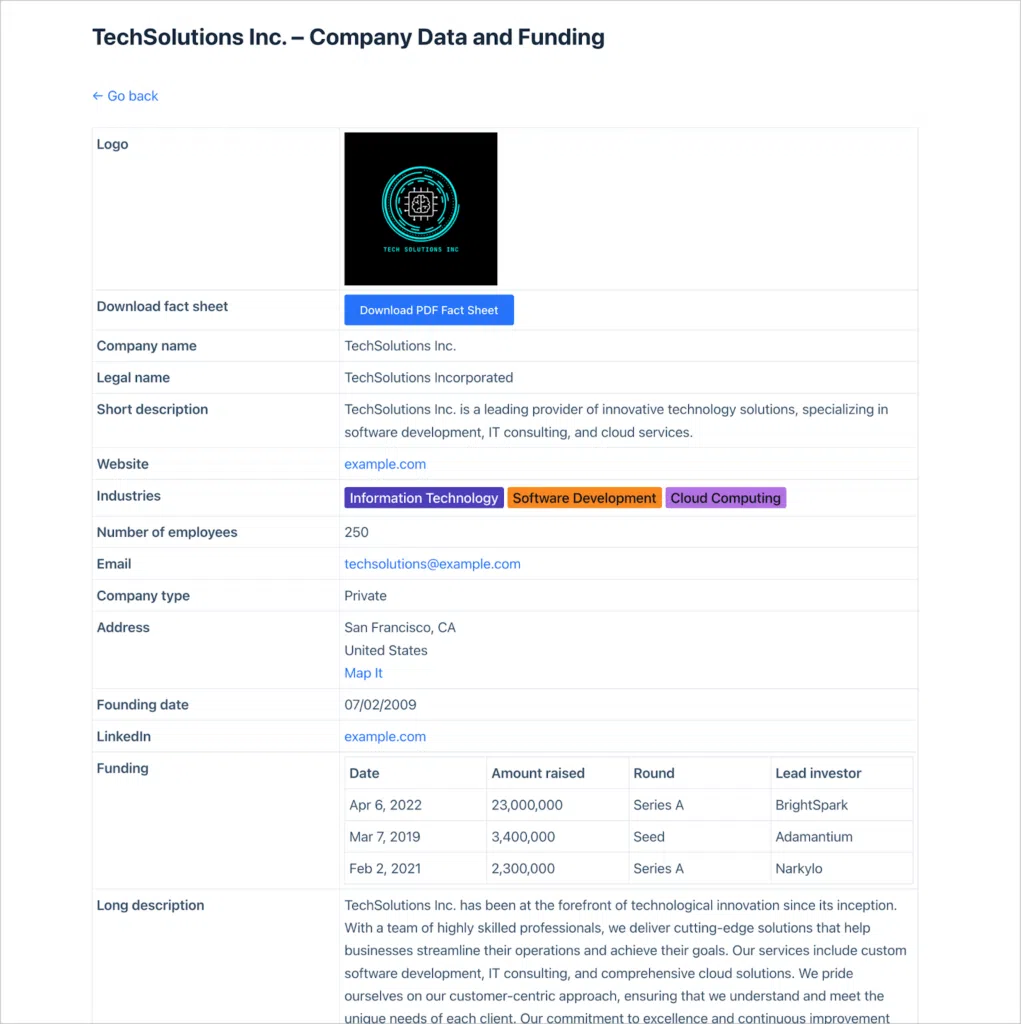The height and width of the screenshot is (1024, 1021).
Task: Select the Cloud Computing industry tag
Action: click(725, 498)
